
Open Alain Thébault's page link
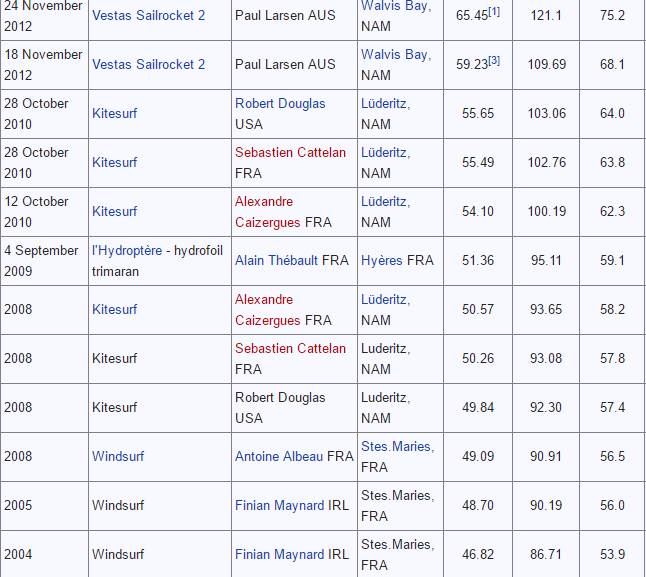(x=278, y=260)
